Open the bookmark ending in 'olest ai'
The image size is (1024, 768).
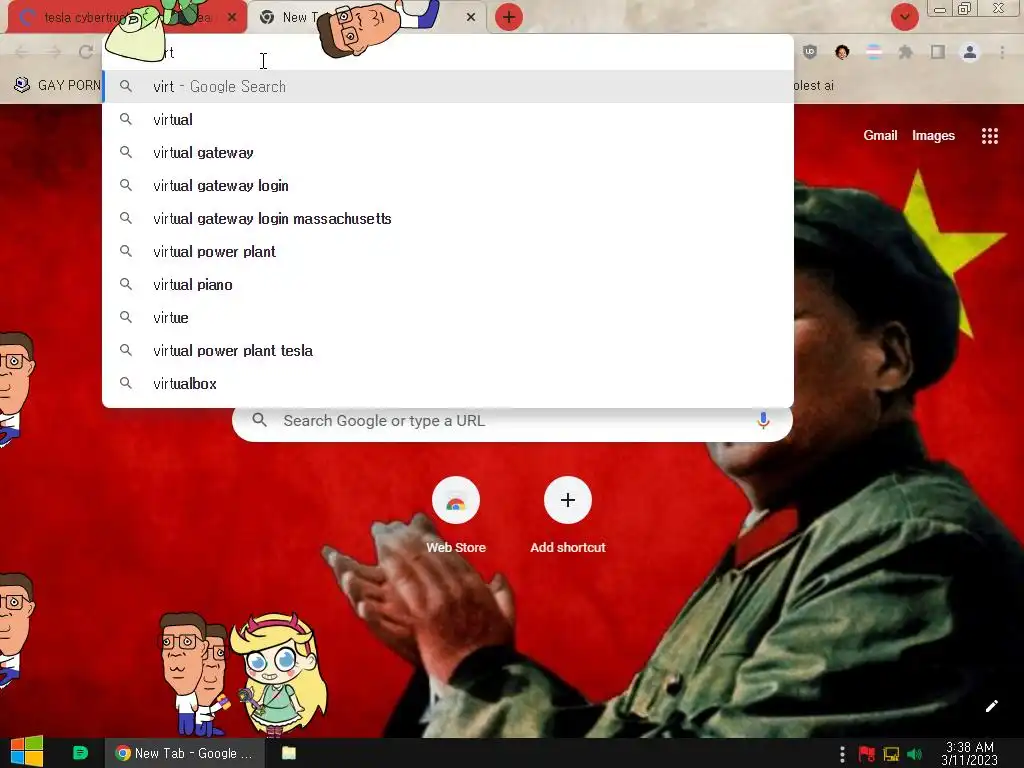(x=814, y=86)
